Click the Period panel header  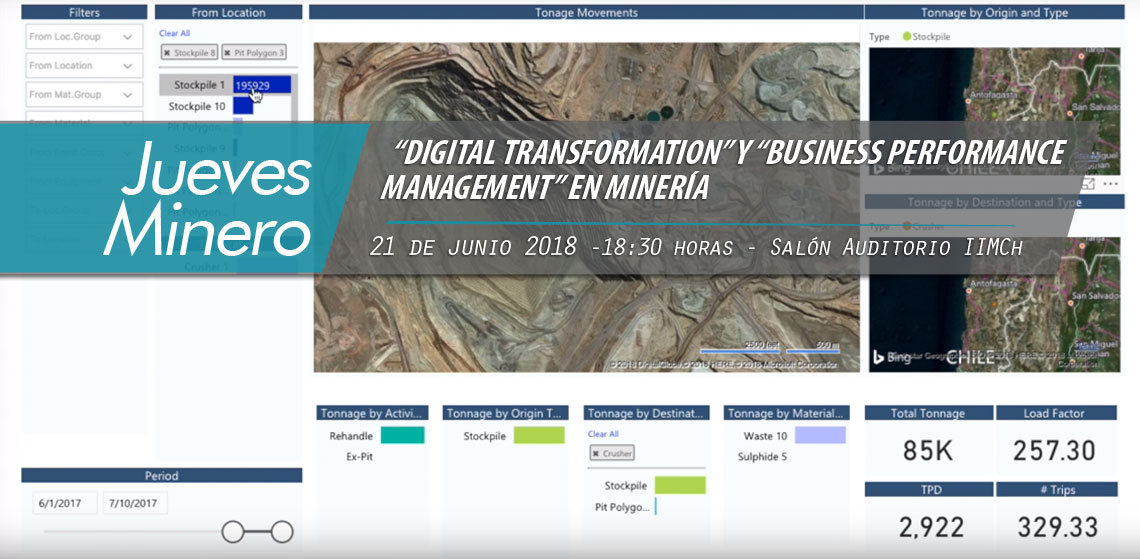(x=161, y=475)
